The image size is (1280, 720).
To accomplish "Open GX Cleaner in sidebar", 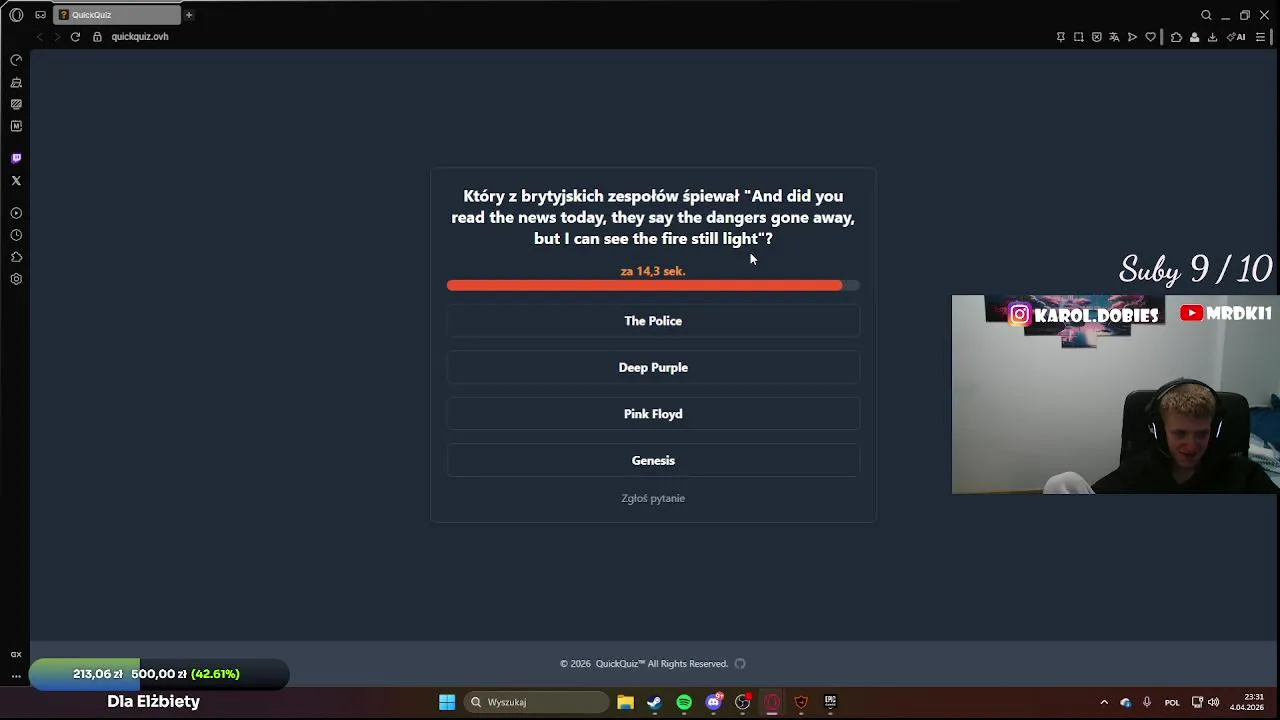I will coord(16,83).
